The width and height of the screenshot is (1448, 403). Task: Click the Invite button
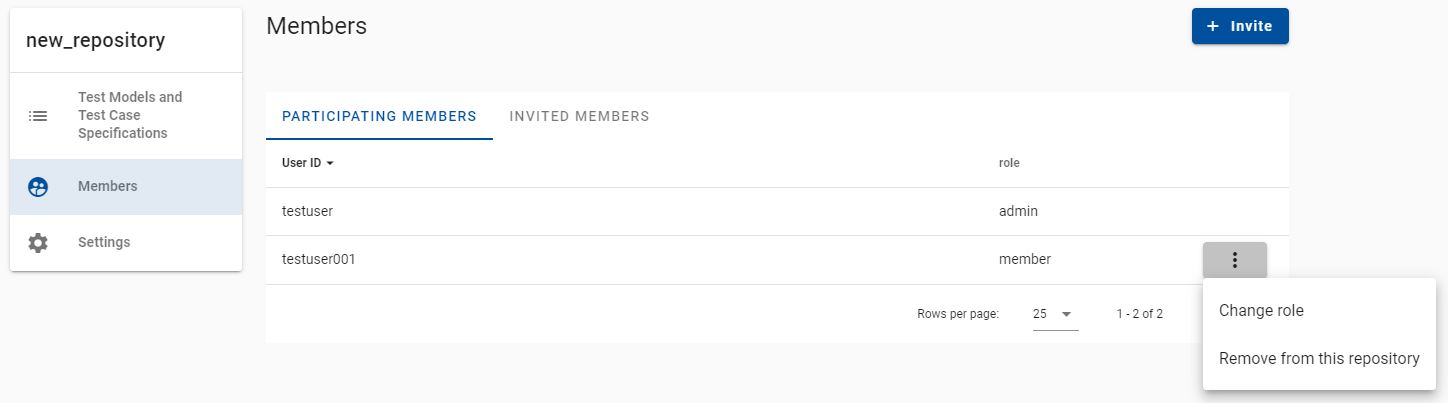tap(1240, 26)
